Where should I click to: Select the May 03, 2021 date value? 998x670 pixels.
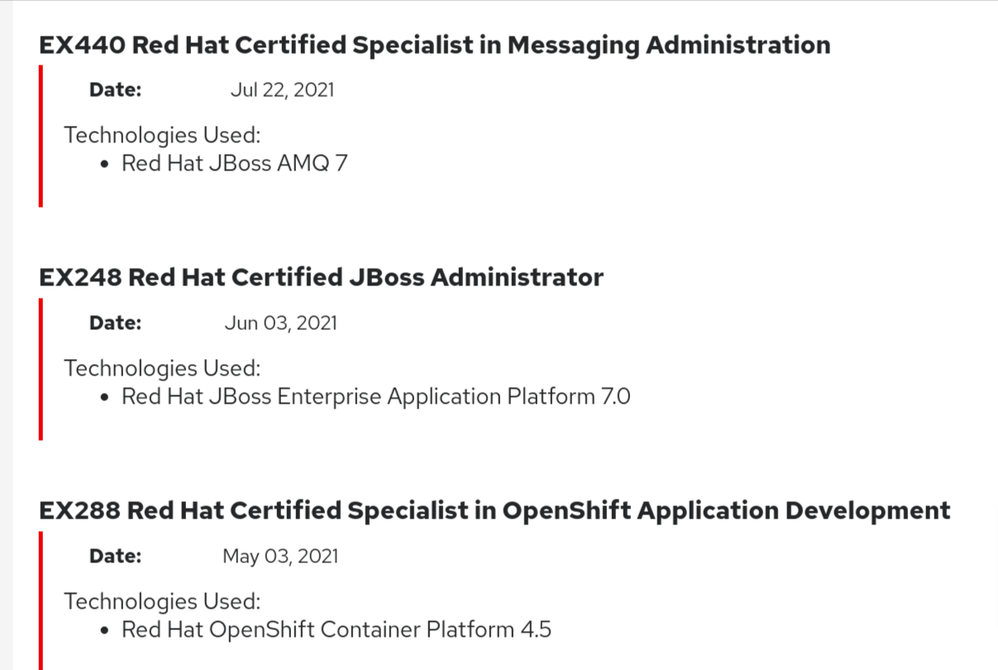pyautogui.click(x=280, y=556)
